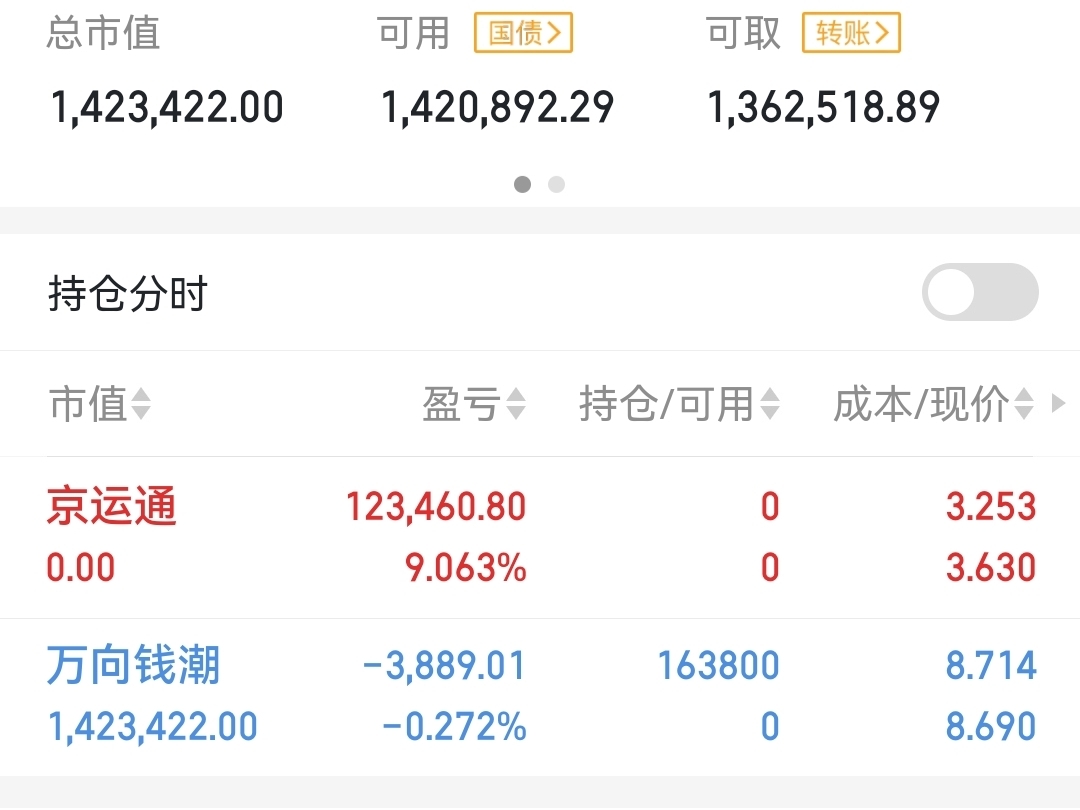Tap 万向钱潮 loss value -3,889.01
Image resolution: width=1080 pixels, height=810 pixels.
pos(444,666)
